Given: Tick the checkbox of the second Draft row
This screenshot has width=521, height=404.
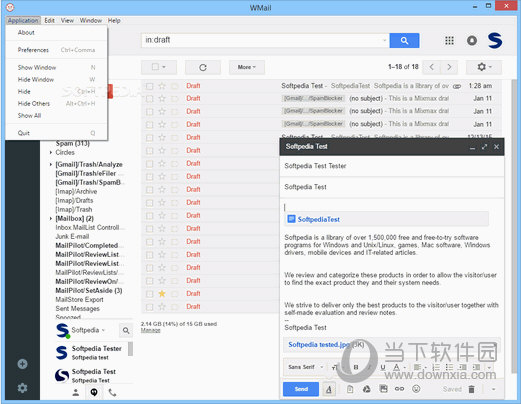Looking at the screenshot, I should pyautogui.click(x=149, y=99).
